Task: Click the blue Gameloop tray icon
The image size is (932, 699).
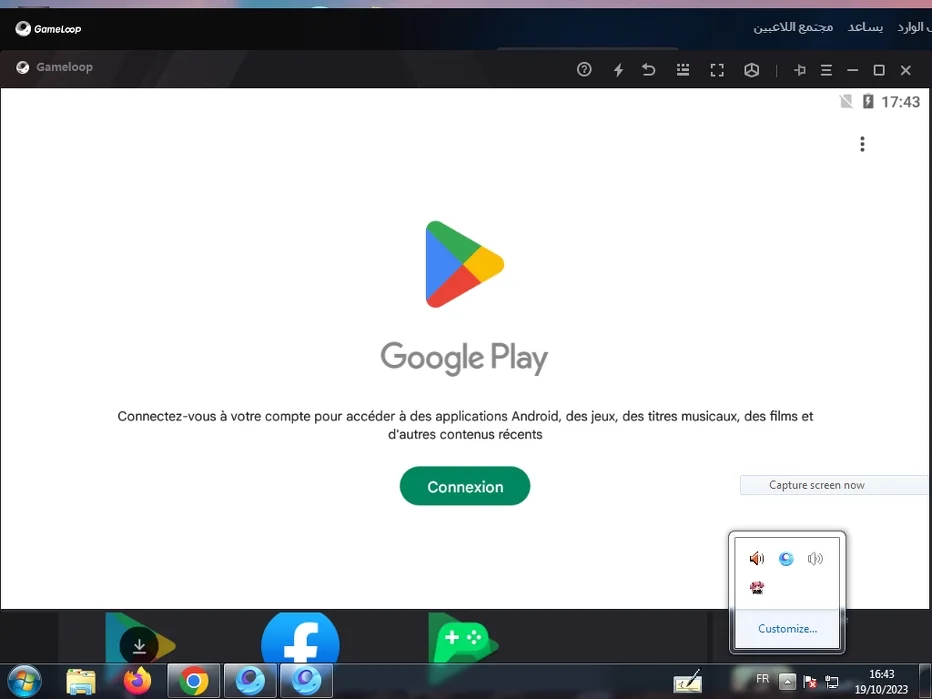Action: (786, 559)
